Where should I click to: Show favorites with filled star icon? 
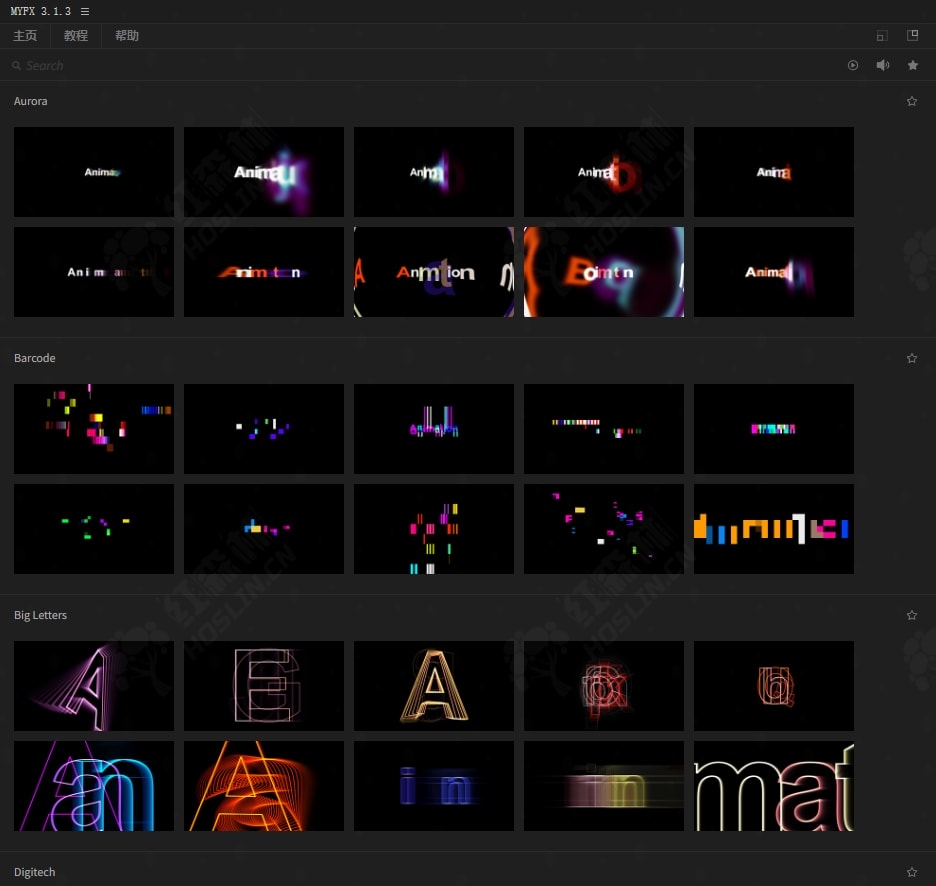coord(913,65)
